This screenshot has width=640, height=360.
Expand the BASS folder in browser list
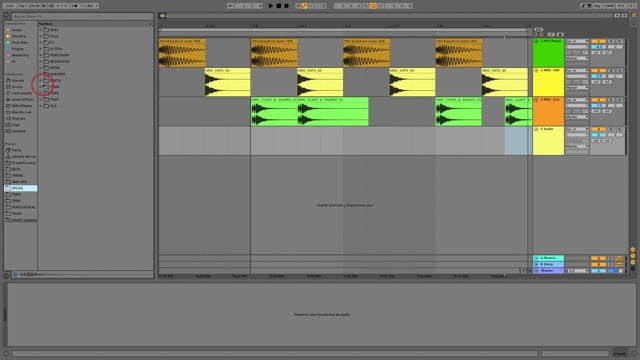[40, 30]
